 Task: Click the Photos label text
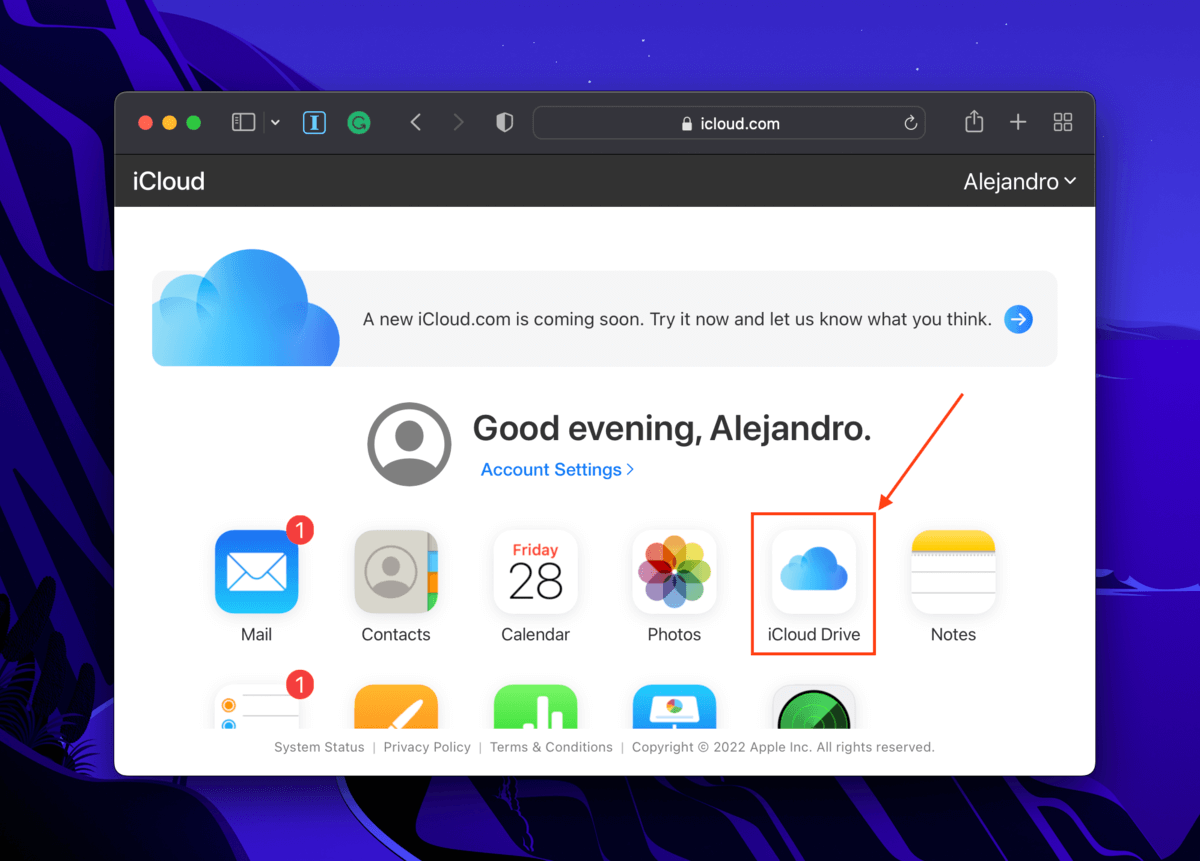674,635
